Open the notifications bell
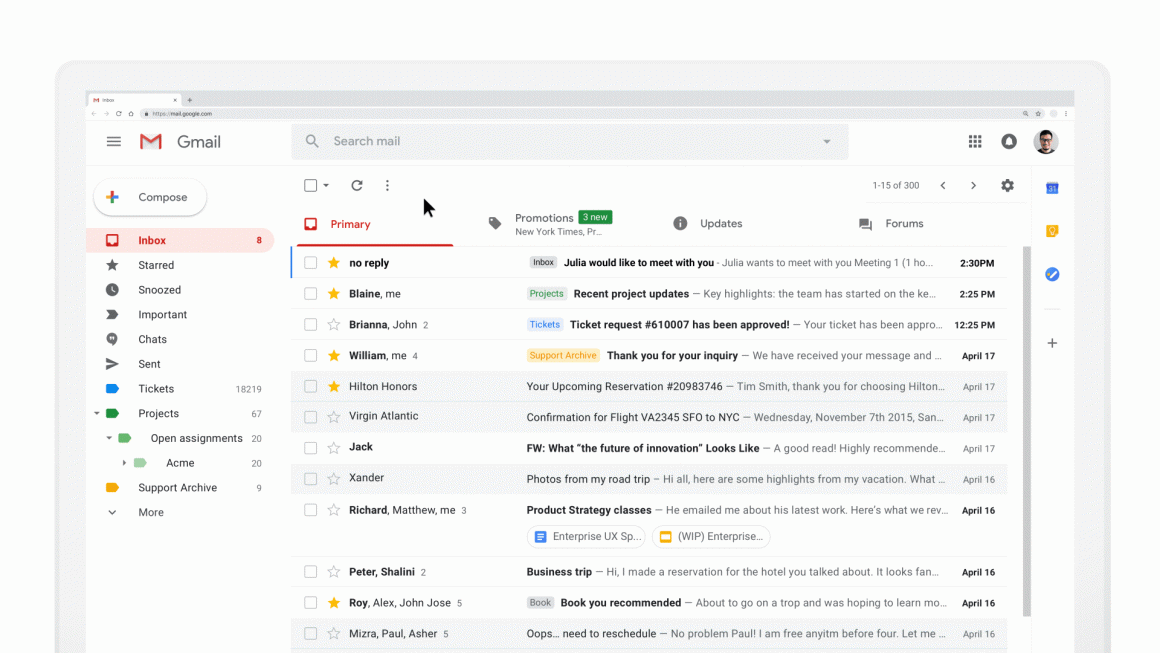Screen dimensions: 1160x653 [1008, 141]
